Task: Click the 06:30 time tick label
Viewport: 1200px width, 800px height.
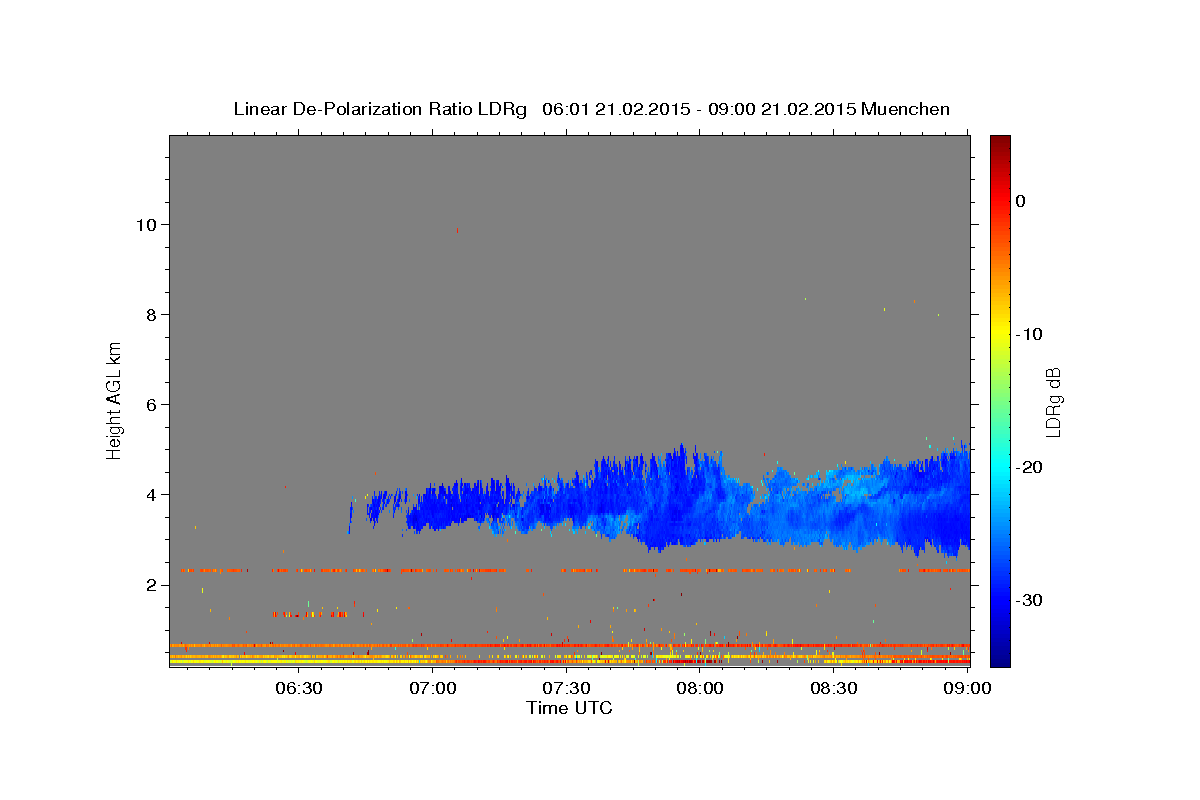Action: (299, 688)
